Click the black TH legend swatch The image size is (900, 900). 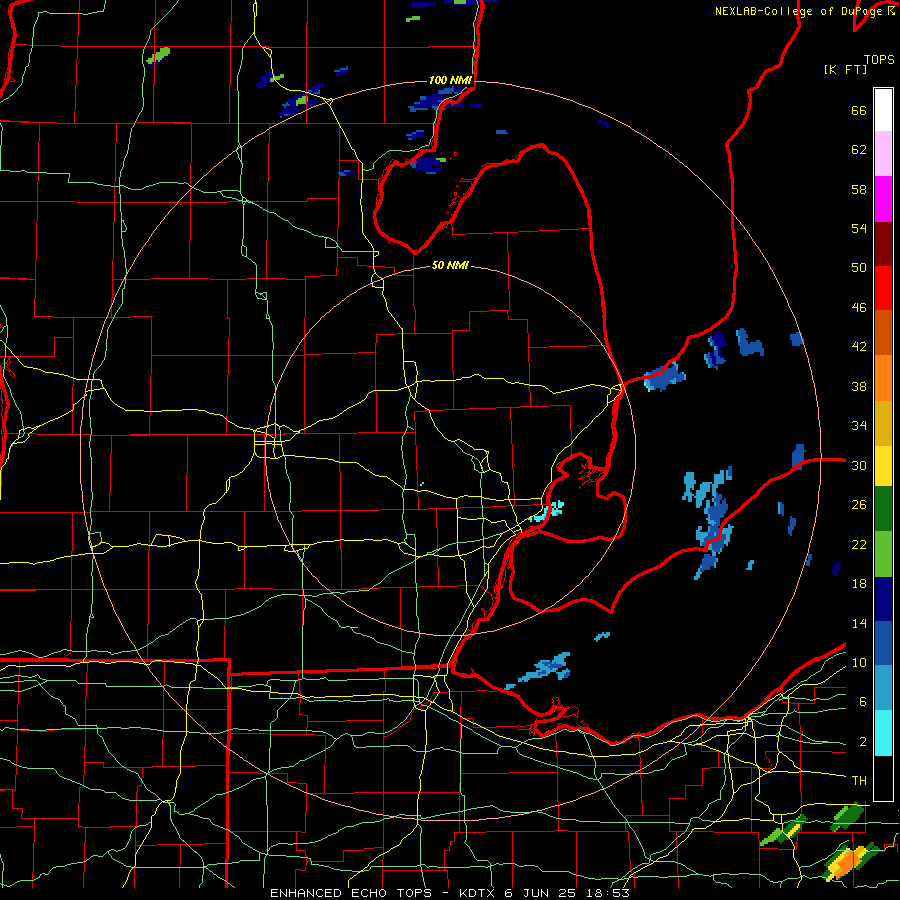coord(883,778)
